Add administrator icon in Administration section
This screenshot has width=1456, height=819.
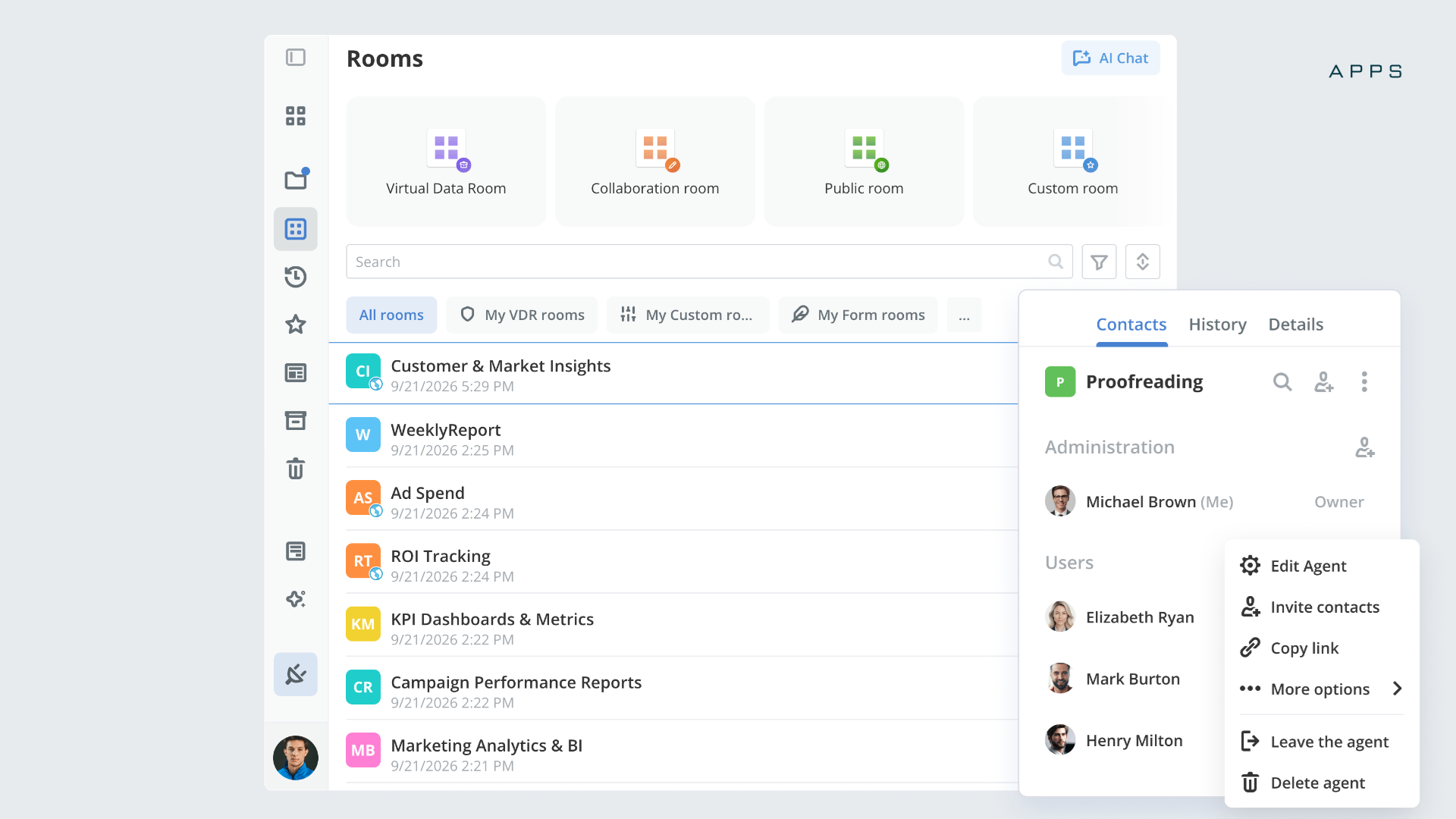tap(1365, 447)
